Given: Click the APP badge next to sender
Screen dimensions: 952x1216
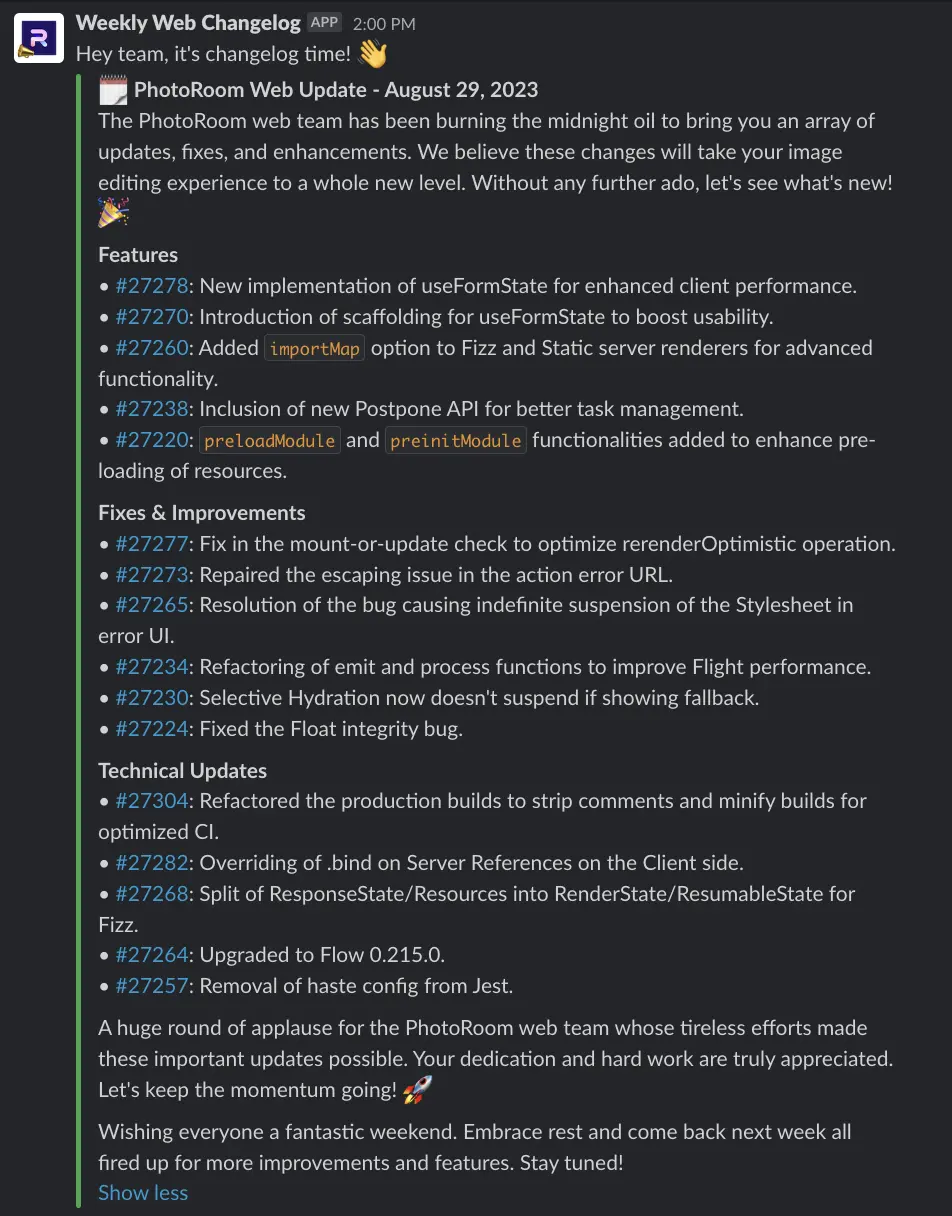Looking at the screenshot, I should coord(324,22).
